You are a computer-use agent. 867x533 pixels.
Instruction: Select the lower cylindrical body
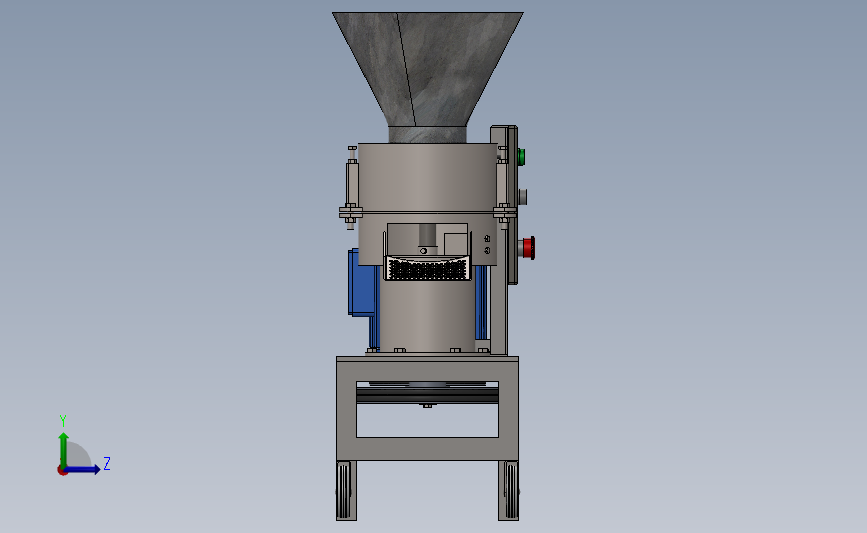pyautogui.click(x=427, y=315)
